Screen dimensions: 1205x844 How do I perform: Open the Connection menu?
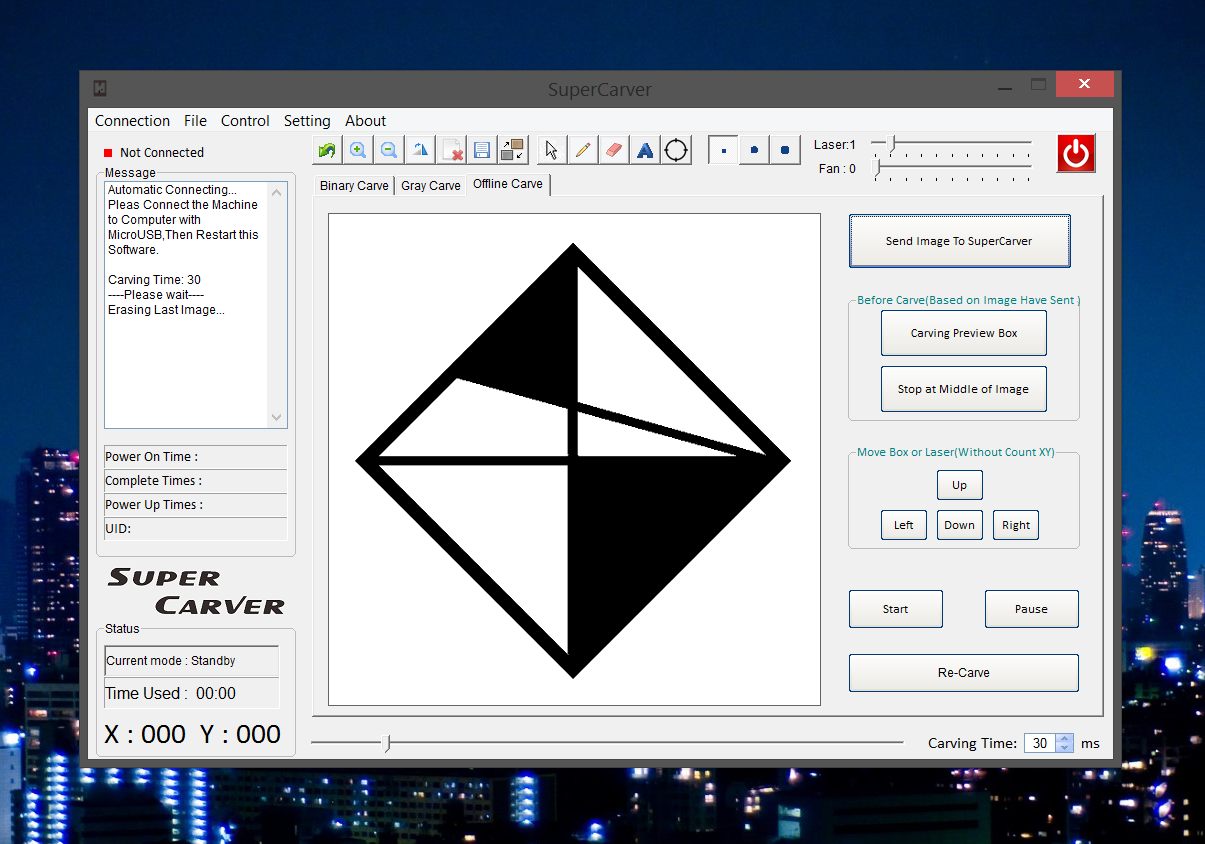(x=132, y=120)
